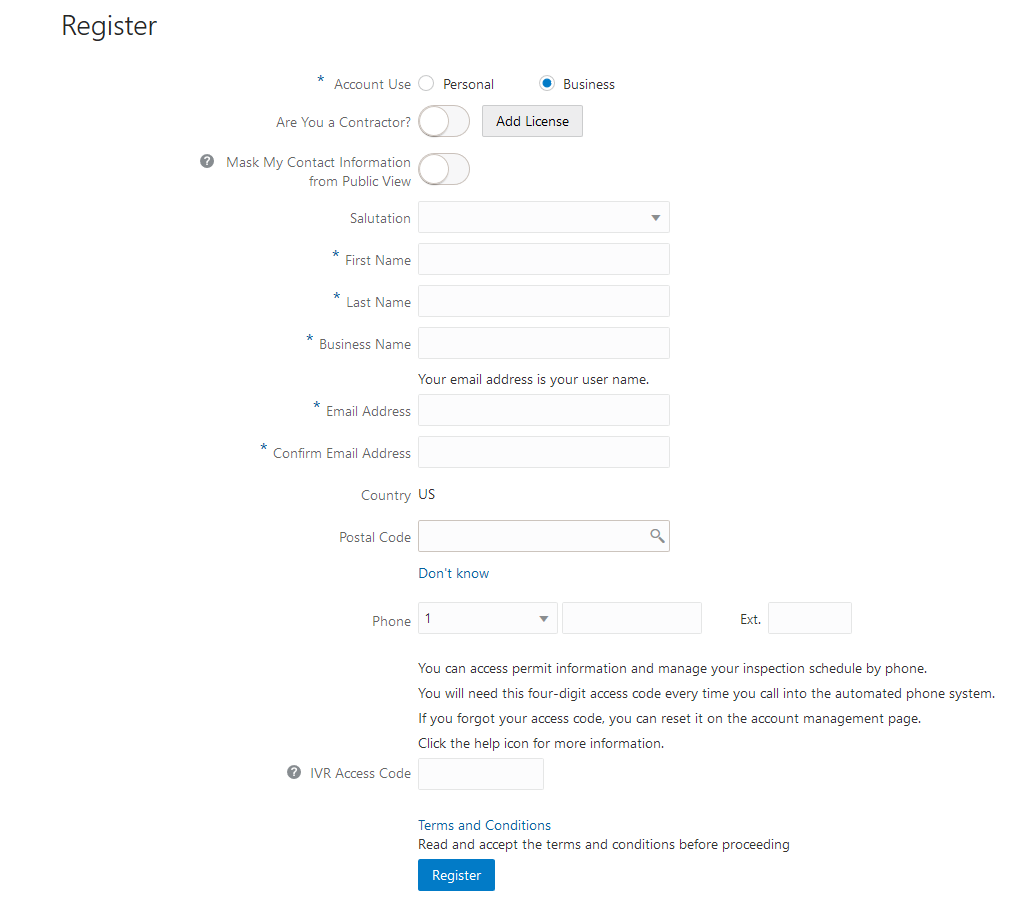Open the Terms and Conditions link
1011x902 pixels.
[x=484, y=824]
